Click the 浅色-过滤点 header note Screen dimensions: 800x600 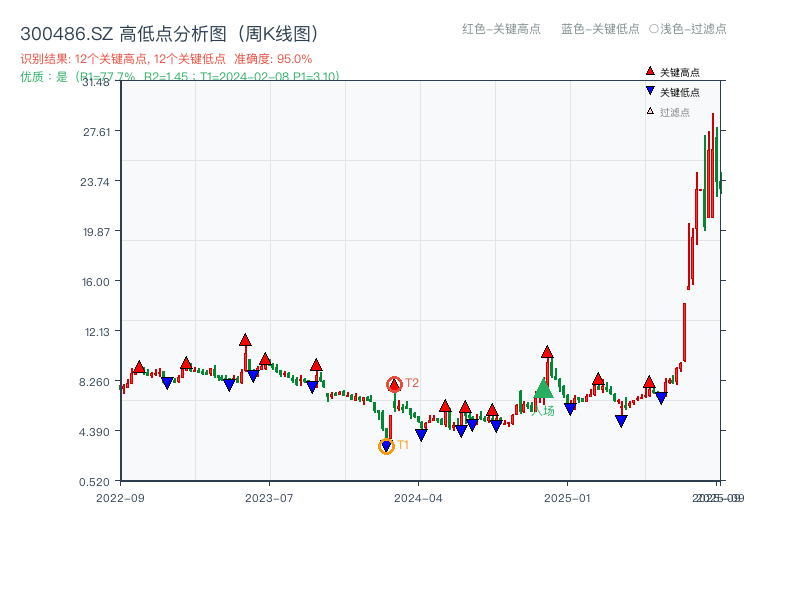(688, 29)
